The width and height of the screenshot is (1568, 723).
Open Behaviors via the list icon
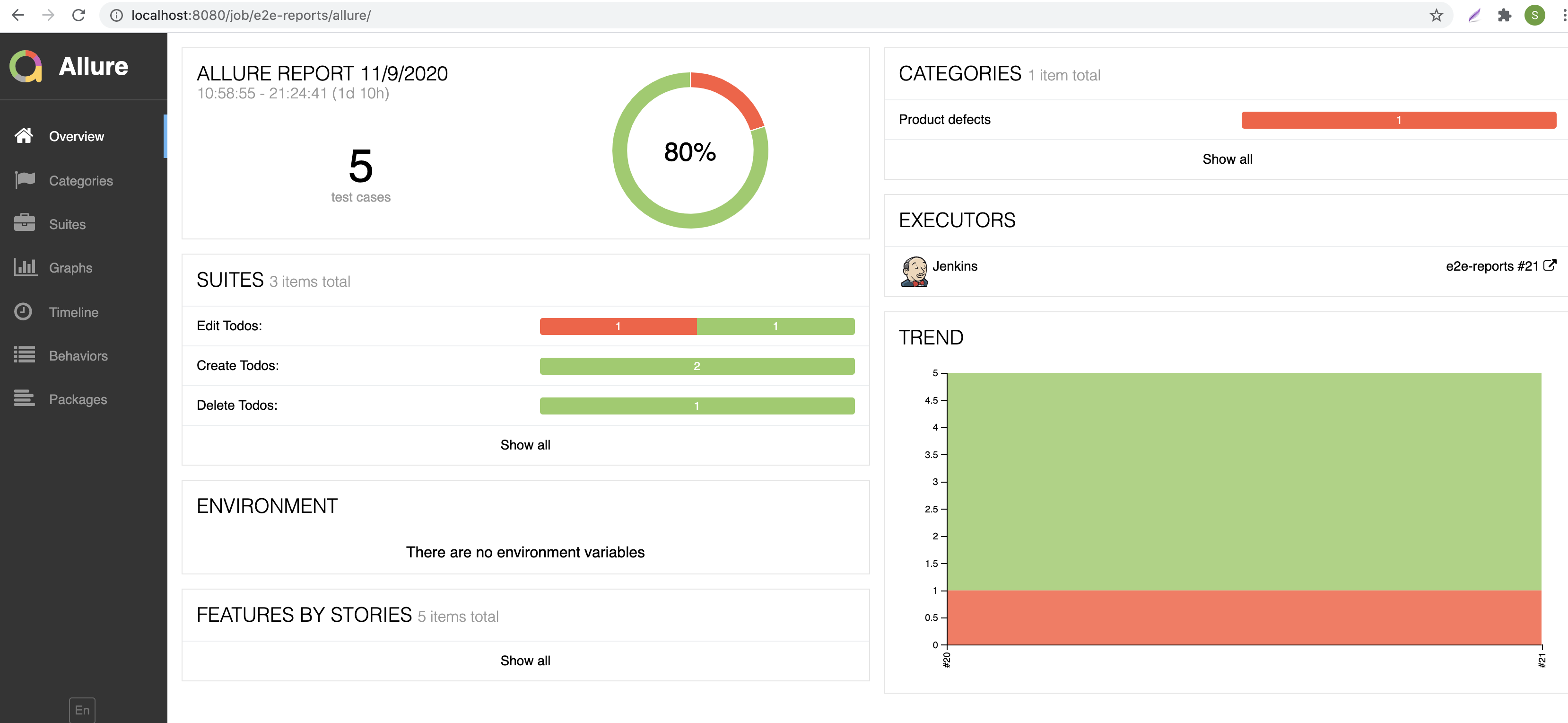click(24, 355)
